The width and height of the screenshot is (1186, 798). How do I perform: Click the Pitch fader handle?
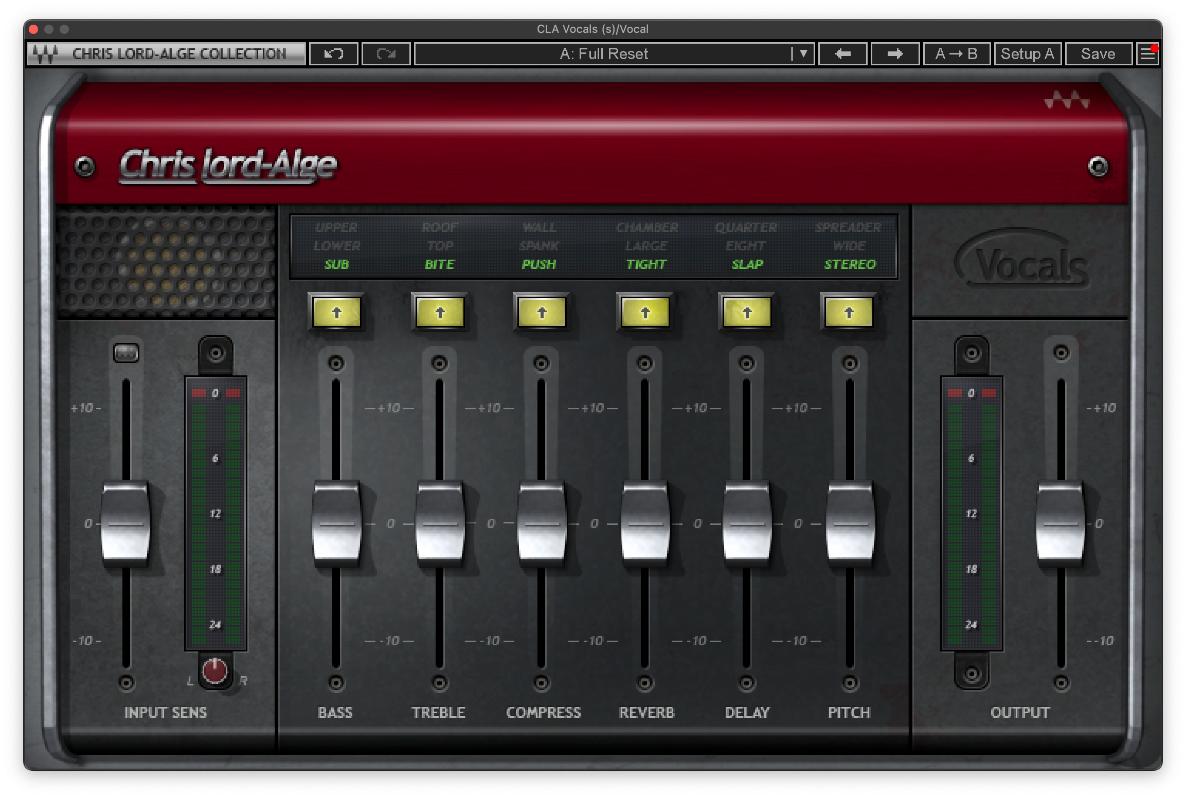click(849, 523)
